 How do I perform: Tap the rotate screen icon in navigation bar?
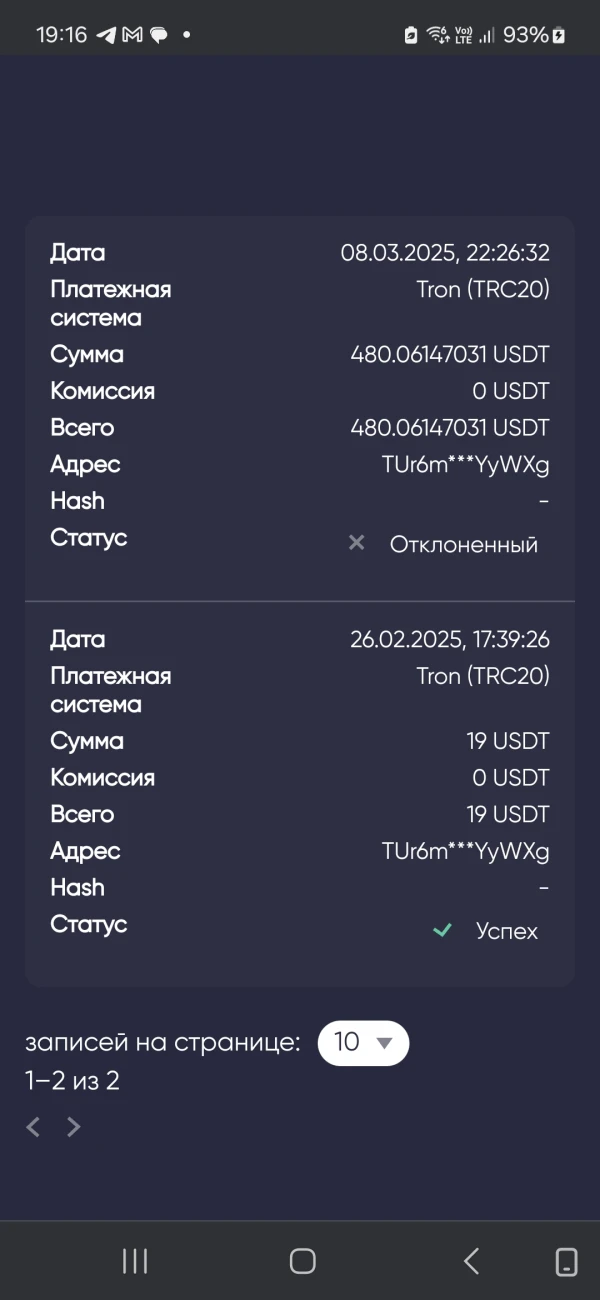tap(566, 1261)
